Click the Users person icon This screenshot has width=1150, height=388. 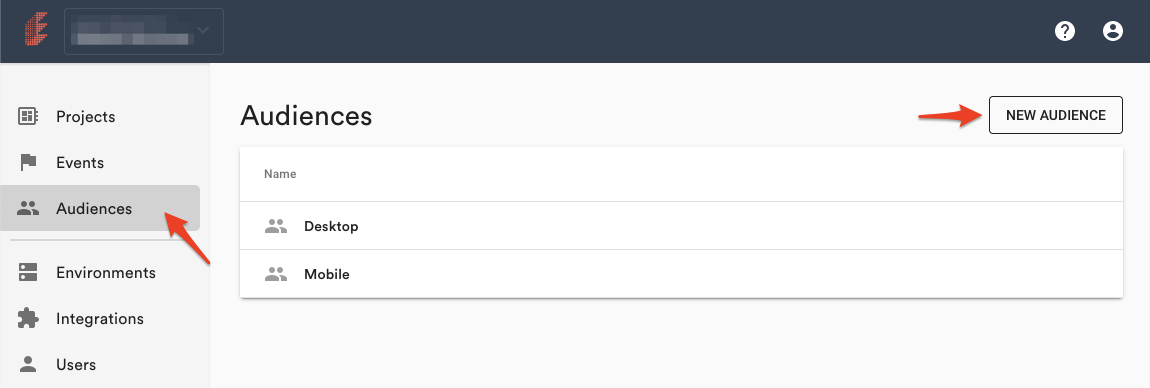click(x=28, y=364)
